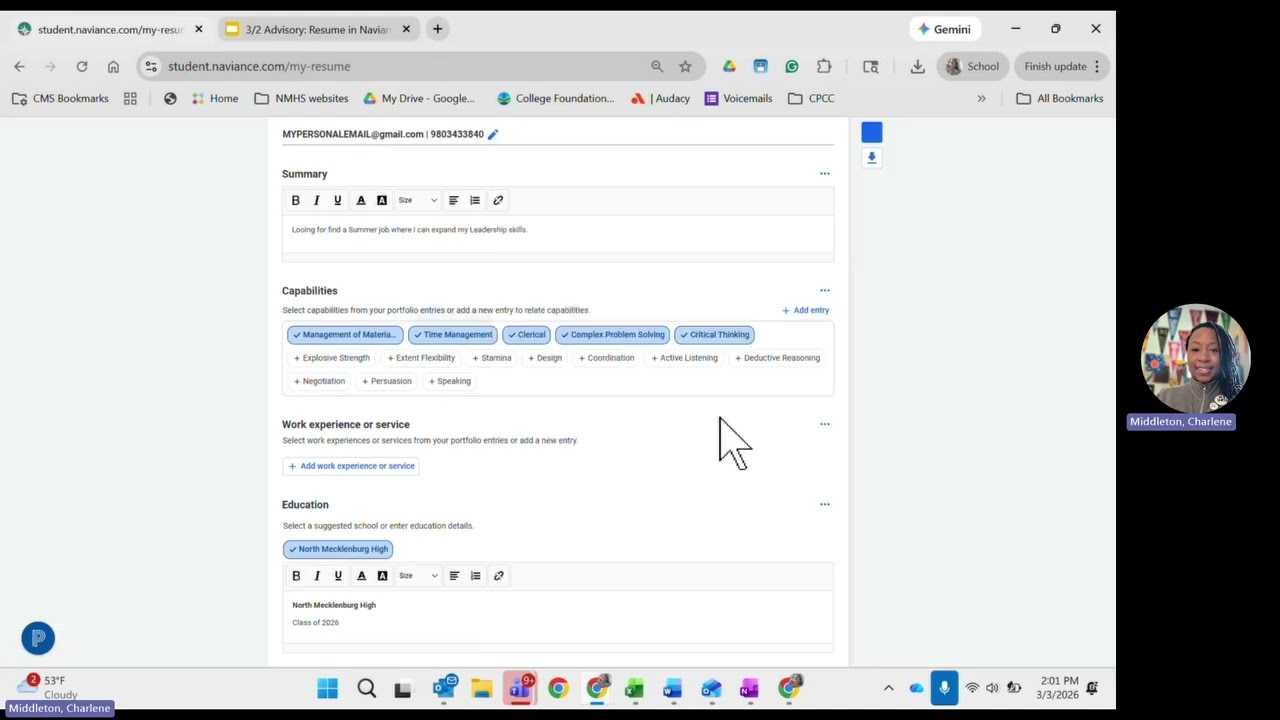
Task: Apply italic in the Summary editor toolbar
Action: pyautogui.click(x=317, y=200)
